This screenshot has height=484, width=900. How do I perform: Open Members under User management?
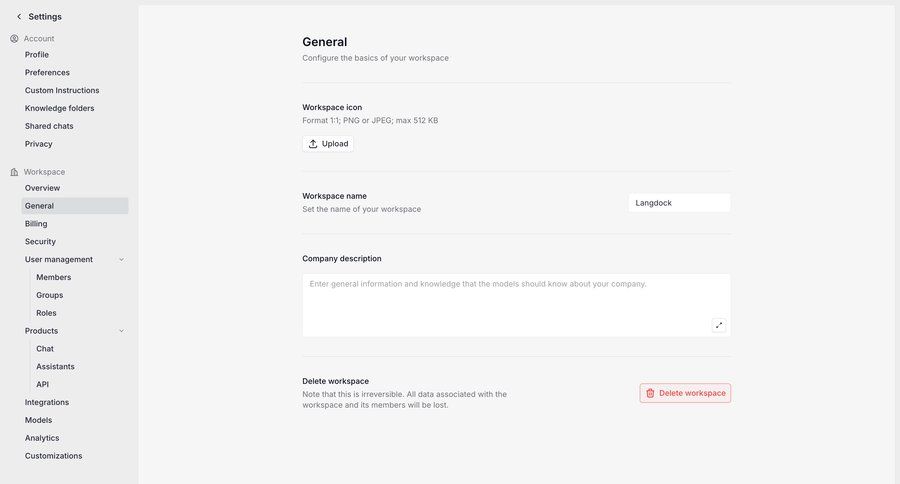pos(54,277)
